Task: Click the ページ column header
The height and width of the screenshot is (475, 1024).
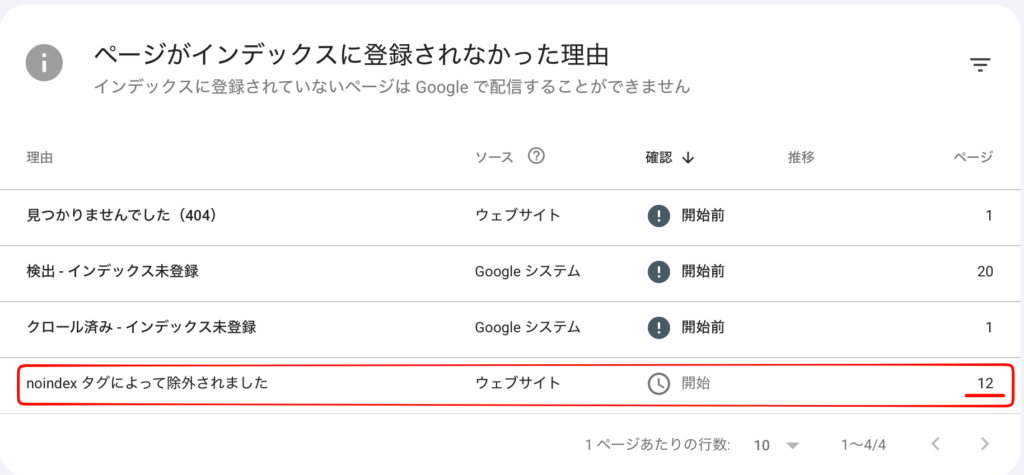Action: pyautogui.click(x=972, y=157)
